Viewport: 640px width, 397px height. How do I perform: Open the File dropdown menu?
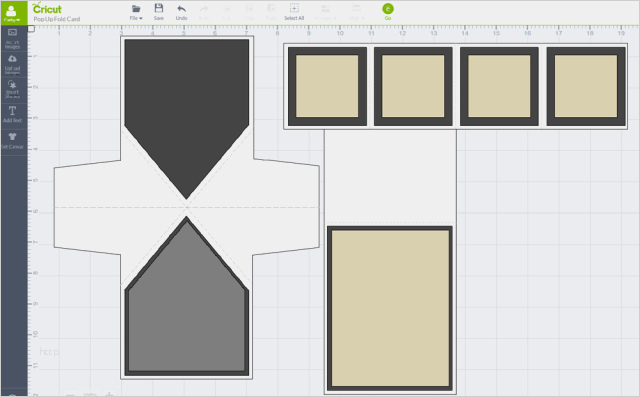[x=136, y=12]
